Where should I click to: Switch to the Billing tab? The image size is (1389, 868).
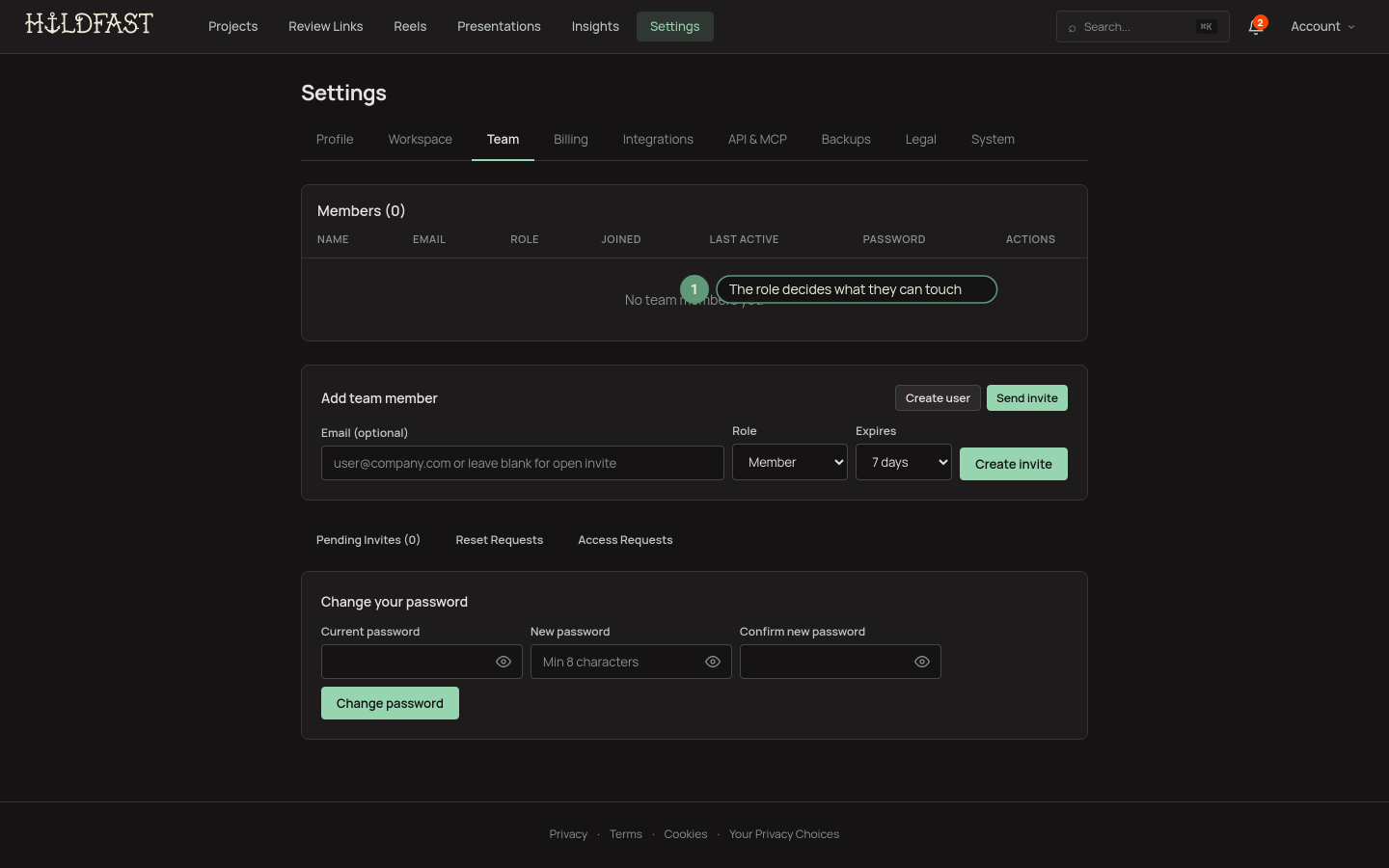pos(571,140)
